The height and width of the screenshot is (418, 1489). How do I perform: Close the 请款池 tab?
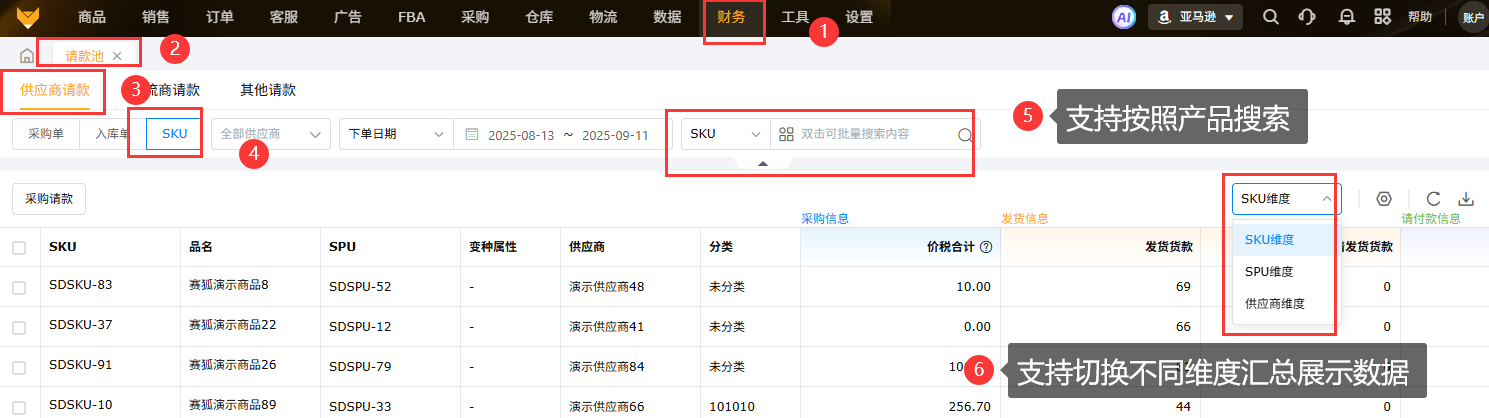pyautogui.click(x=117, y=56)
